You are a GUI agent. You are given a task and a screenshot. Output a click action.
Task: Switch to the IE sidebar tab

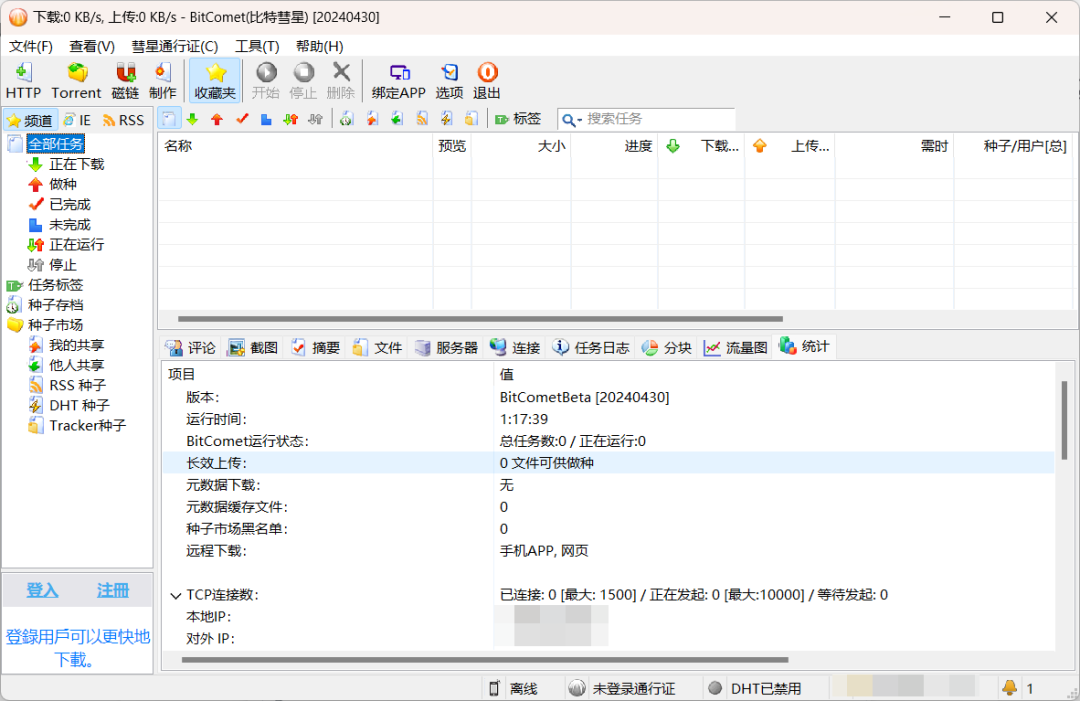[77, 121]
